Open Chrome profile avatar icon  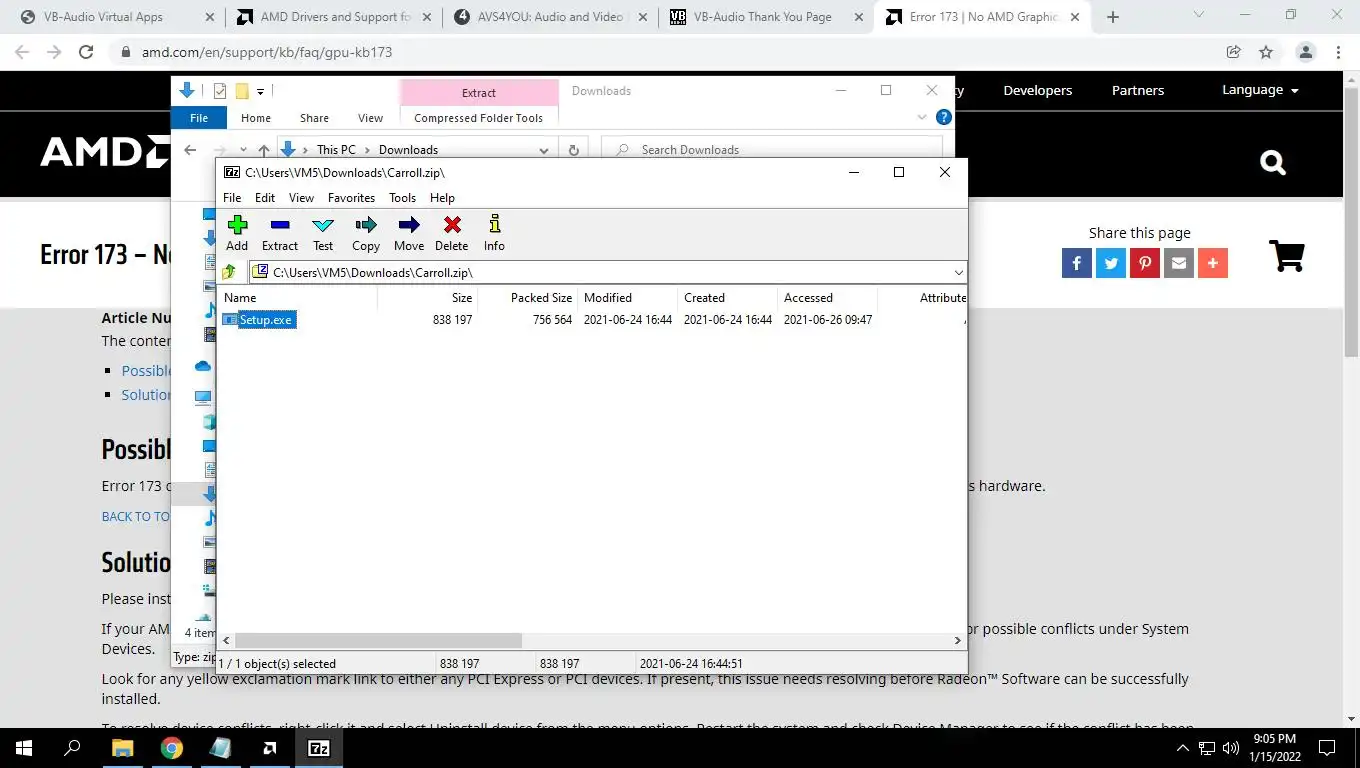(x=1306, y=52)
